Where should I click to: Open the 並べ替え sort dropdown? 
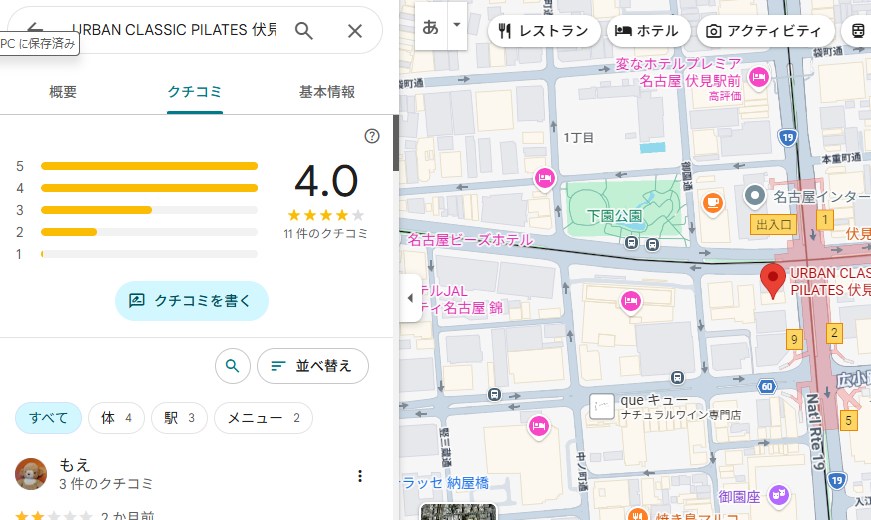(x=312, y=366)
